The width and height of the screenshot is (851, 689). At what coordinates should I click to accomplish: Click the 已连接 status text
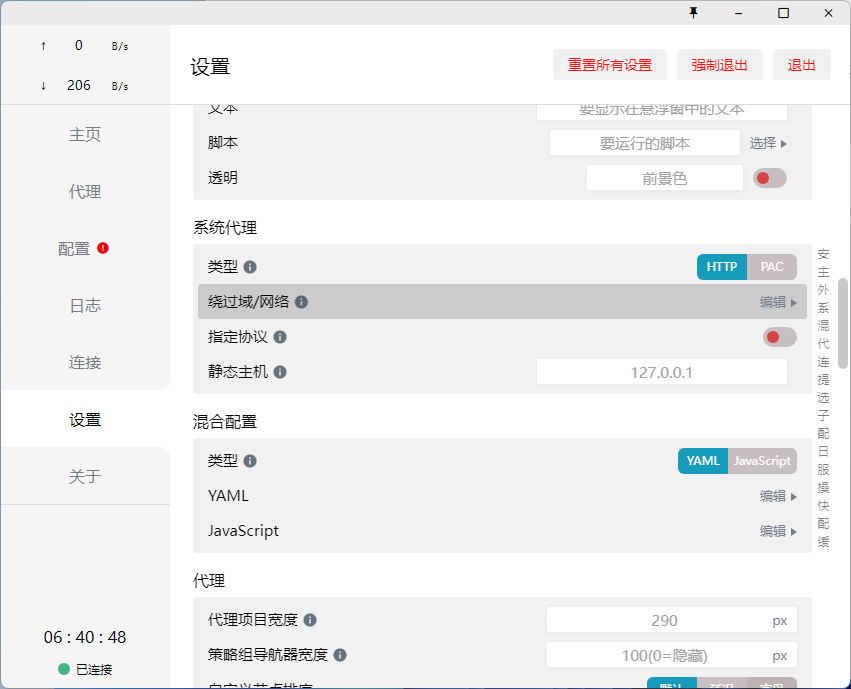[x=94, y=669]
